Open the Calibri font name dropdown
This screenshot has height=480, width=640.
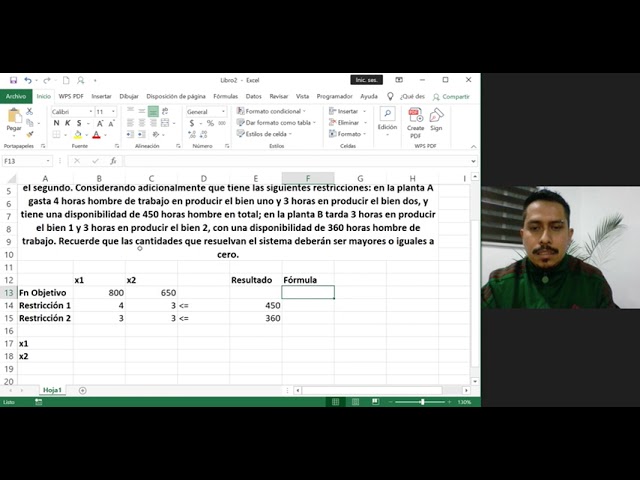[x=91, y=111]
